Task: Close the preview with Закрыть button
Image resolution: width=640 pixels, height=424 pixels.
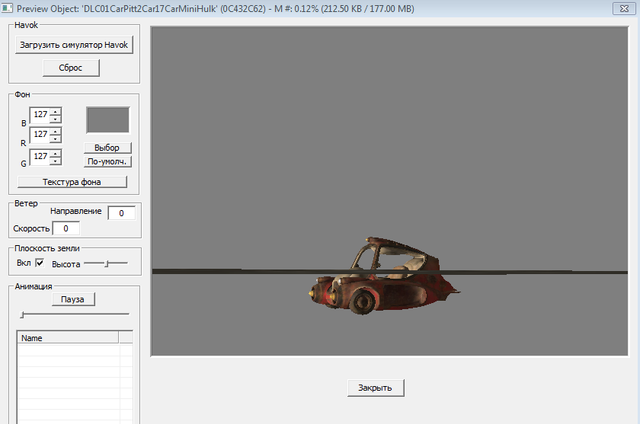Action: coord(376,388)
